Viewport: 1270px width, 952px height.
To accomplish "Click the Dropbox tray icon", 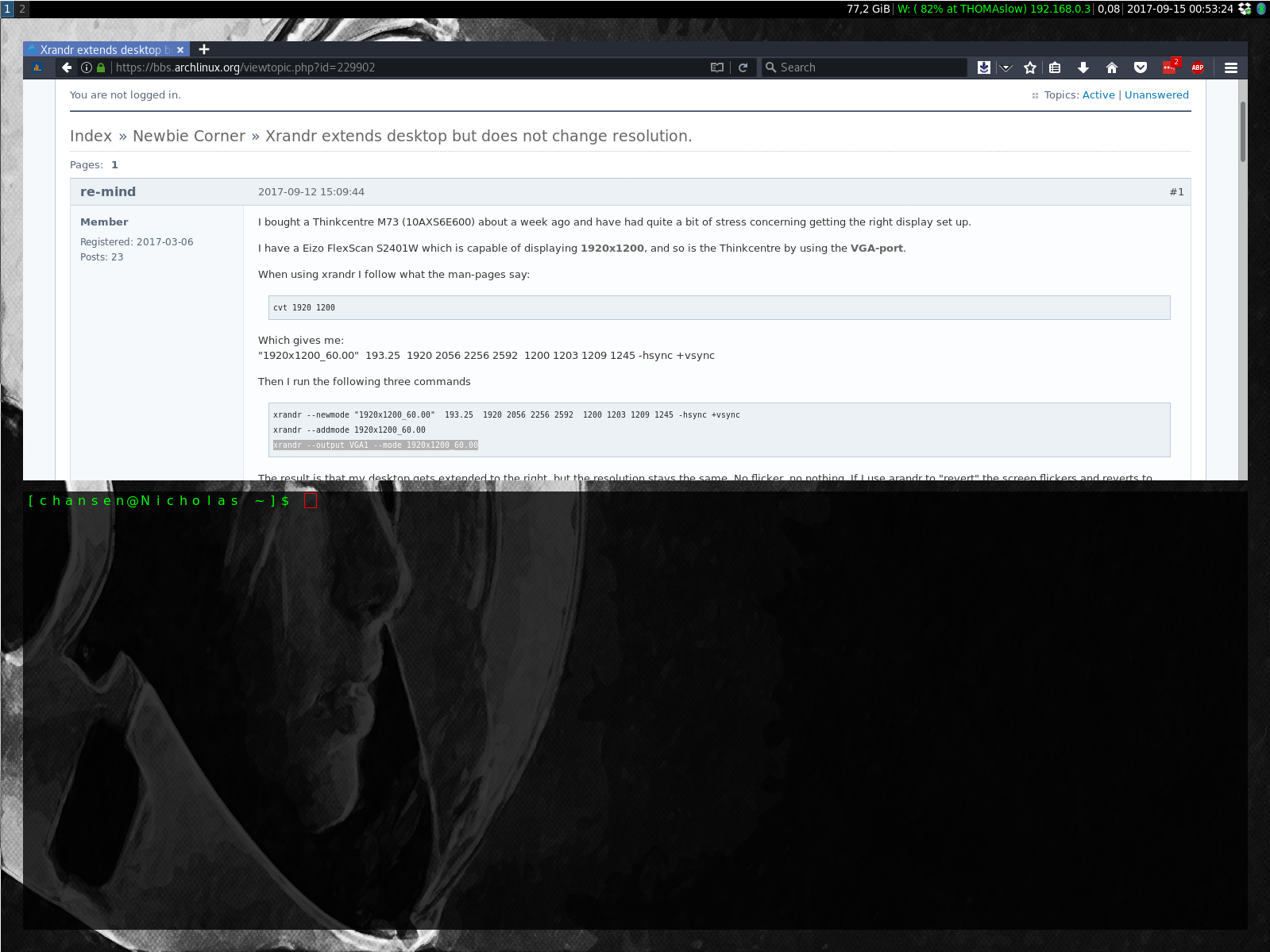I will [1245, 9].
